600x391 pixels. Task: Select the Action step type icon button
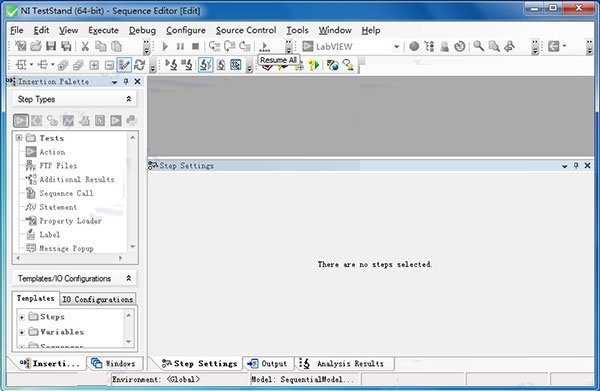(21, 121)
